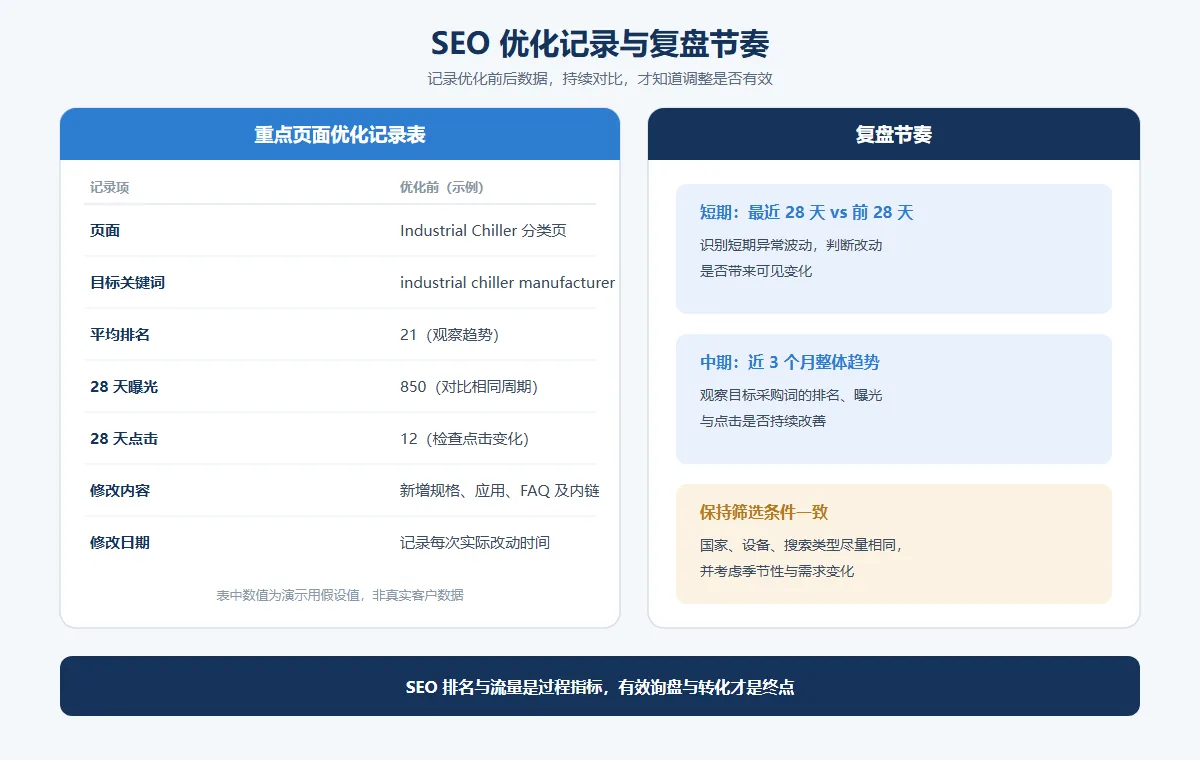Click the "优化前（示例）" column header
This screenshot has height=760, width=1200.
442,188
